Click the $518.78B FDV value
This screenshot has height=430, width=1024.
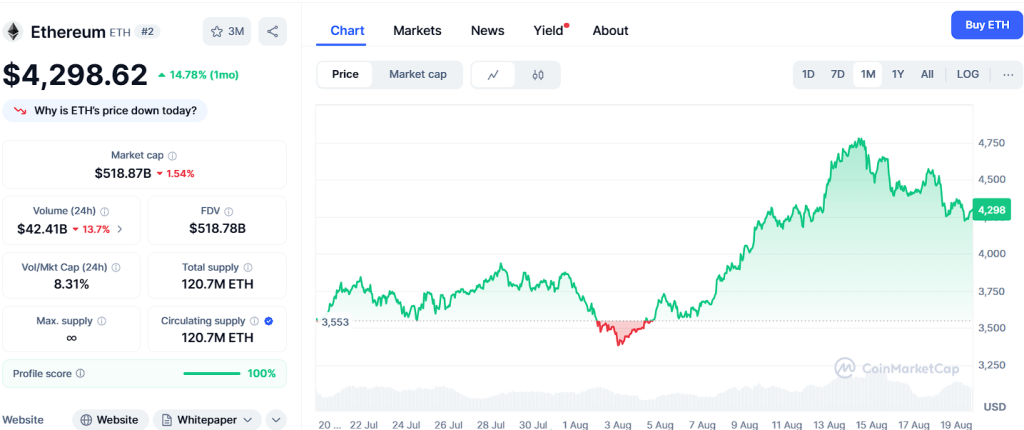point(217,229)
